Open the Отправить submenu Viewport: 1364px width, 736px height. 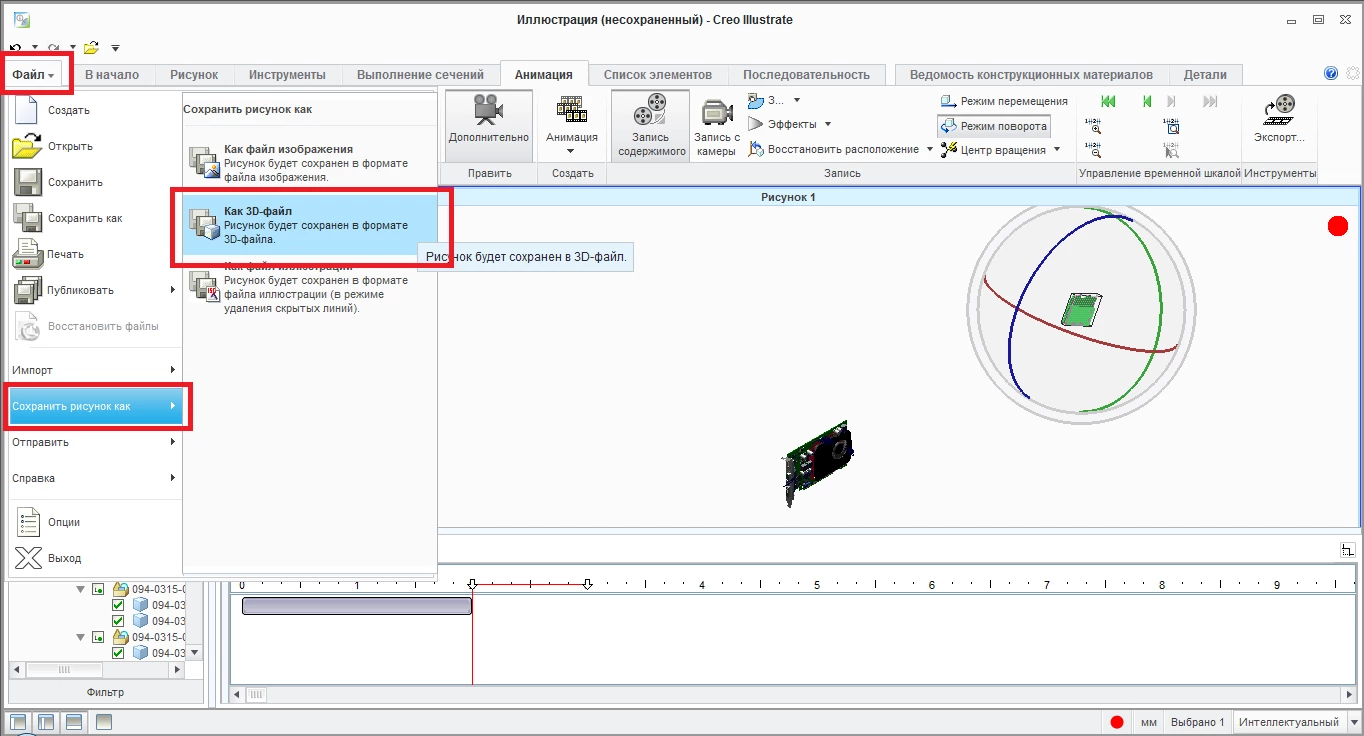(96, 442)
